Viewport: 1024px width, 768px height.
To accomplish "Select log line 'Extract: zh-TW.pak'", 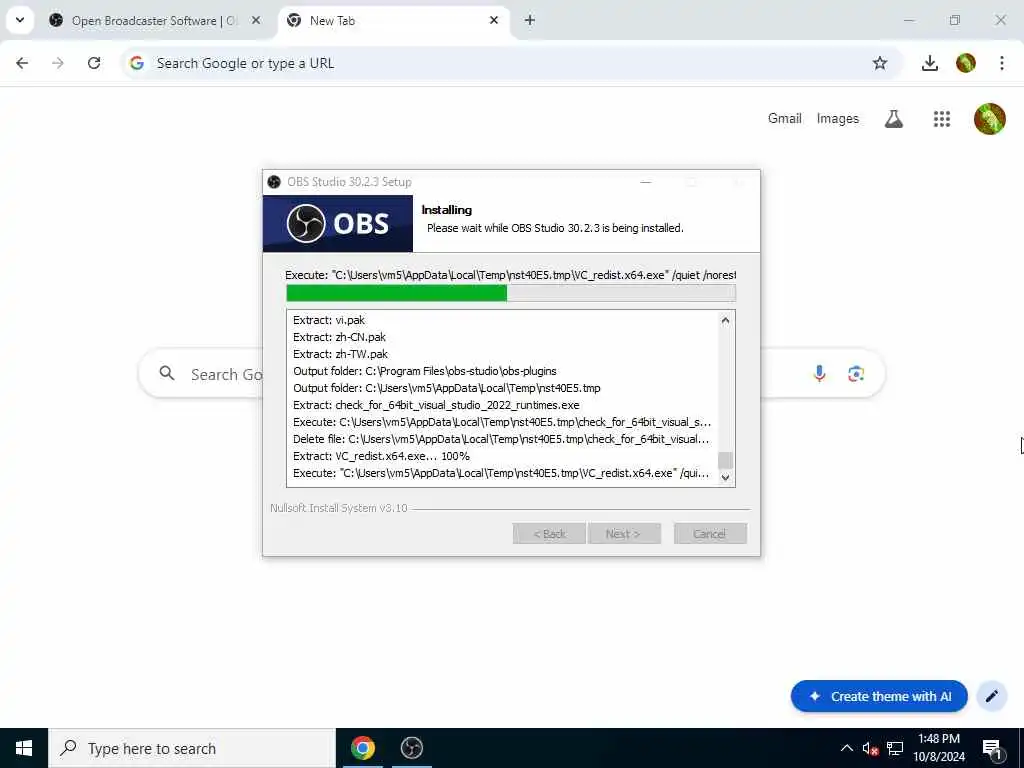I will 340,354.
